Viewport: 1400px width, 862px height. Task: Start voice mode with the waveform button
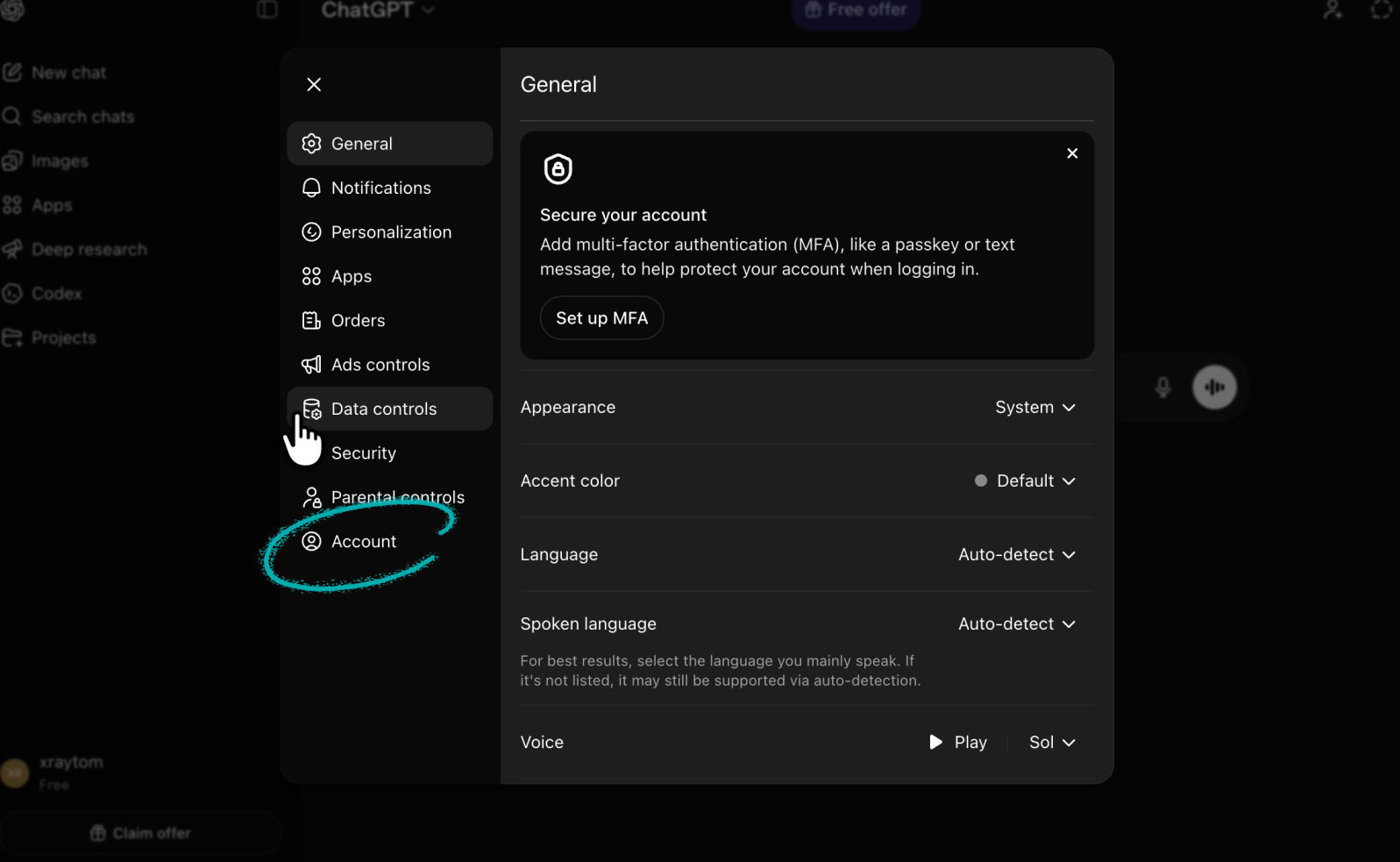(1214, 387)
